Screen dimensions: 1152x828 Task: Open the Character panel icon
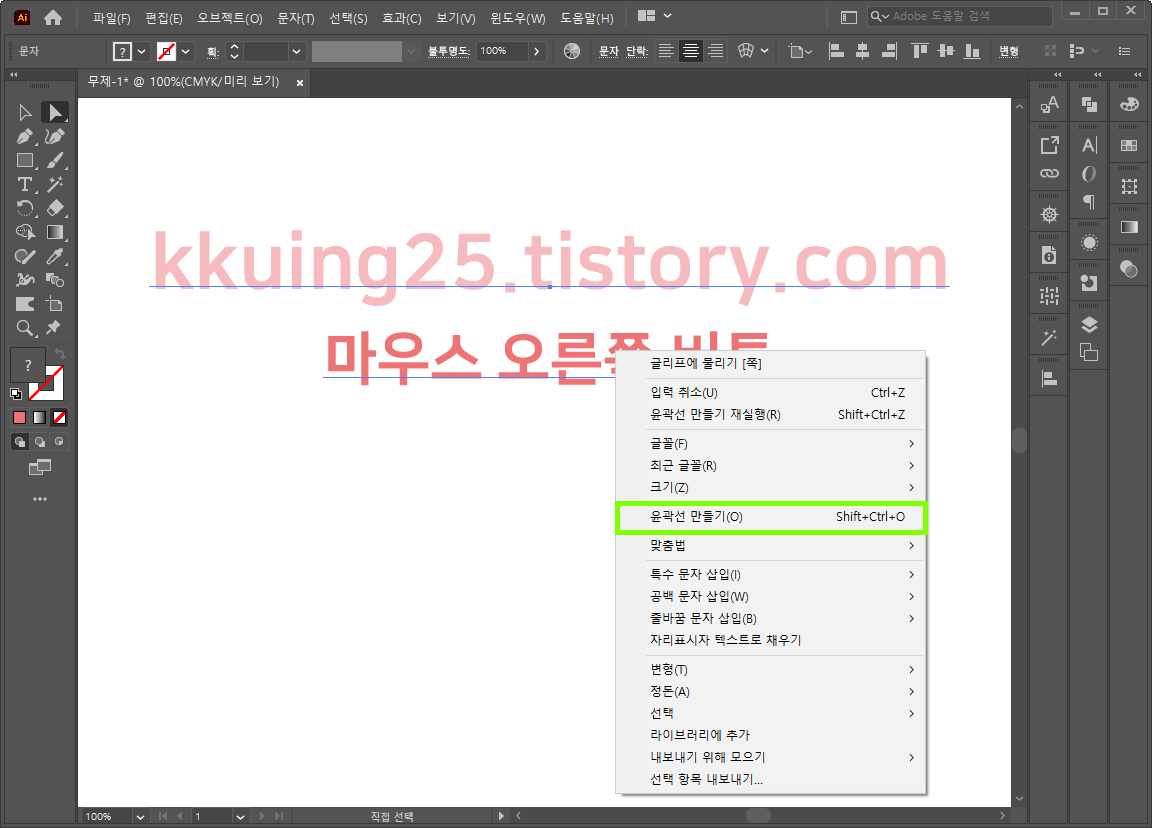coord(1089,145)
